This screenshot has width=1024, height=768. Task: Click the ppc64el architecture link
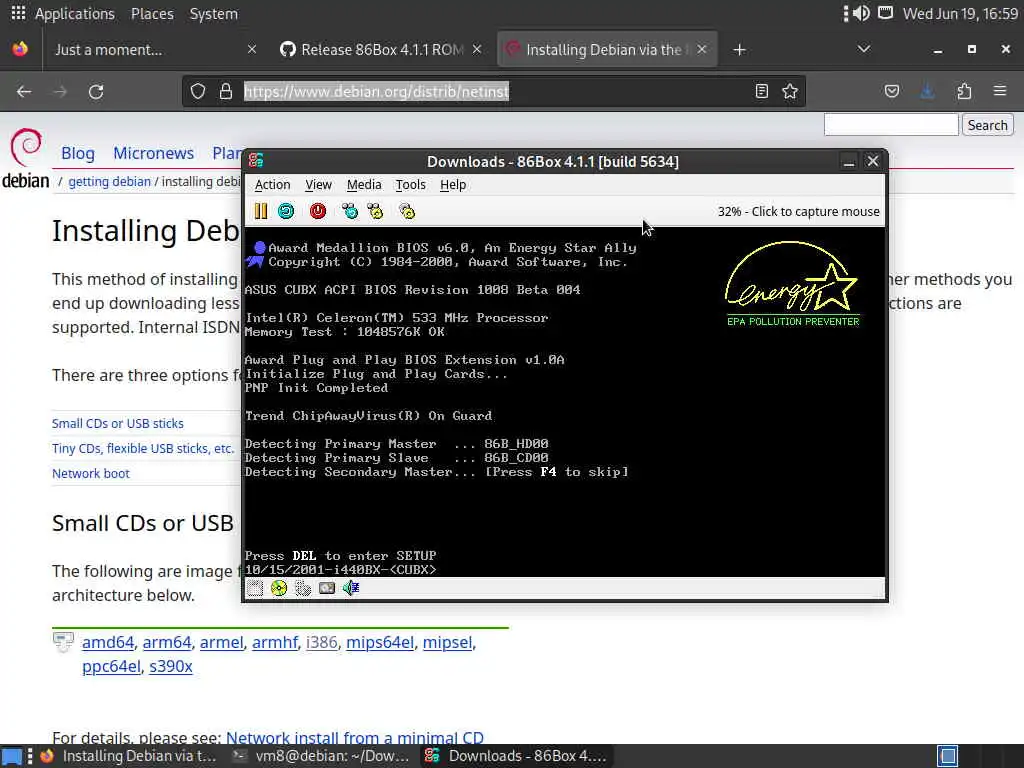(111, 667)
